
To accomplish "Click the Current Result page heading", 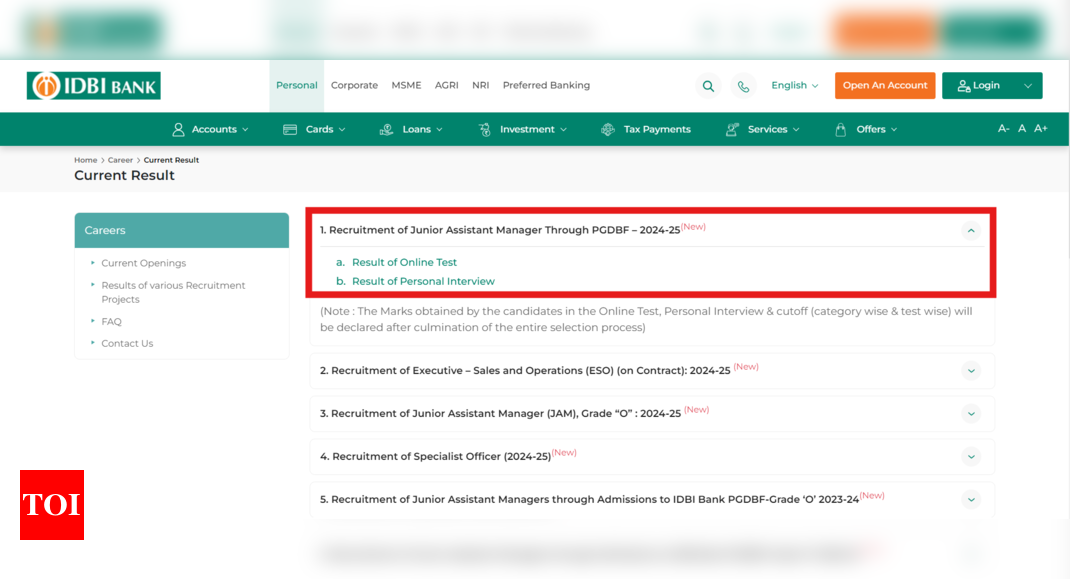I will point(124,175).
